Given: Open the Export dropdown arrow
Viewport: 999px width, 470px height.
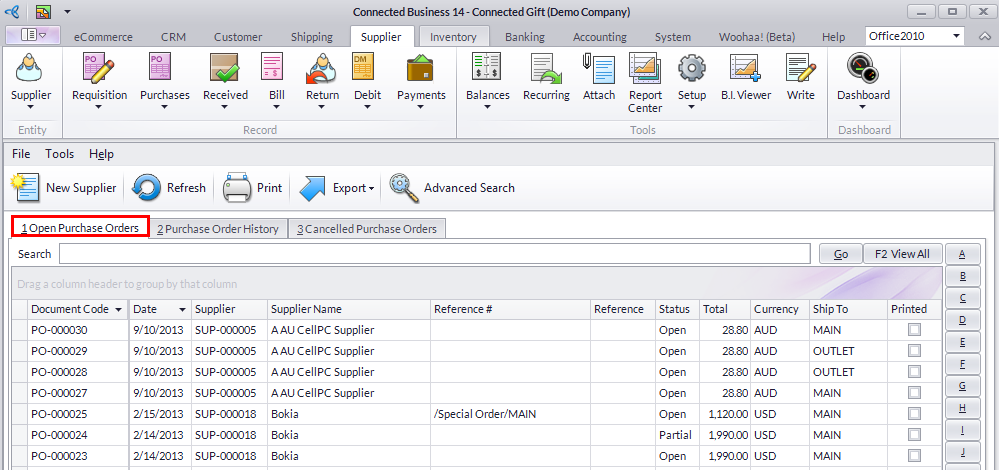Looking at the screenshot, I should (371, 188).
